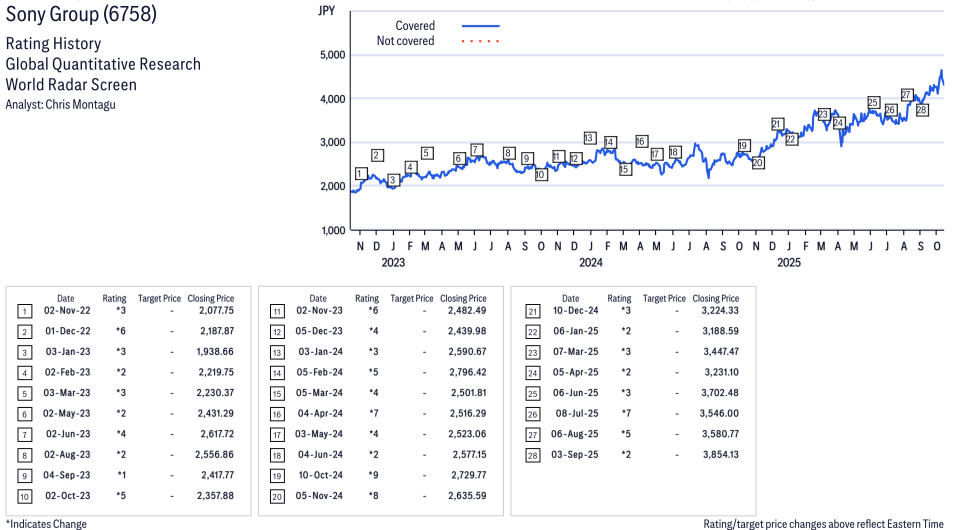955x530 pixels.
Task: Click the Sony Group (6758) title
Action: tap(81, 15)
